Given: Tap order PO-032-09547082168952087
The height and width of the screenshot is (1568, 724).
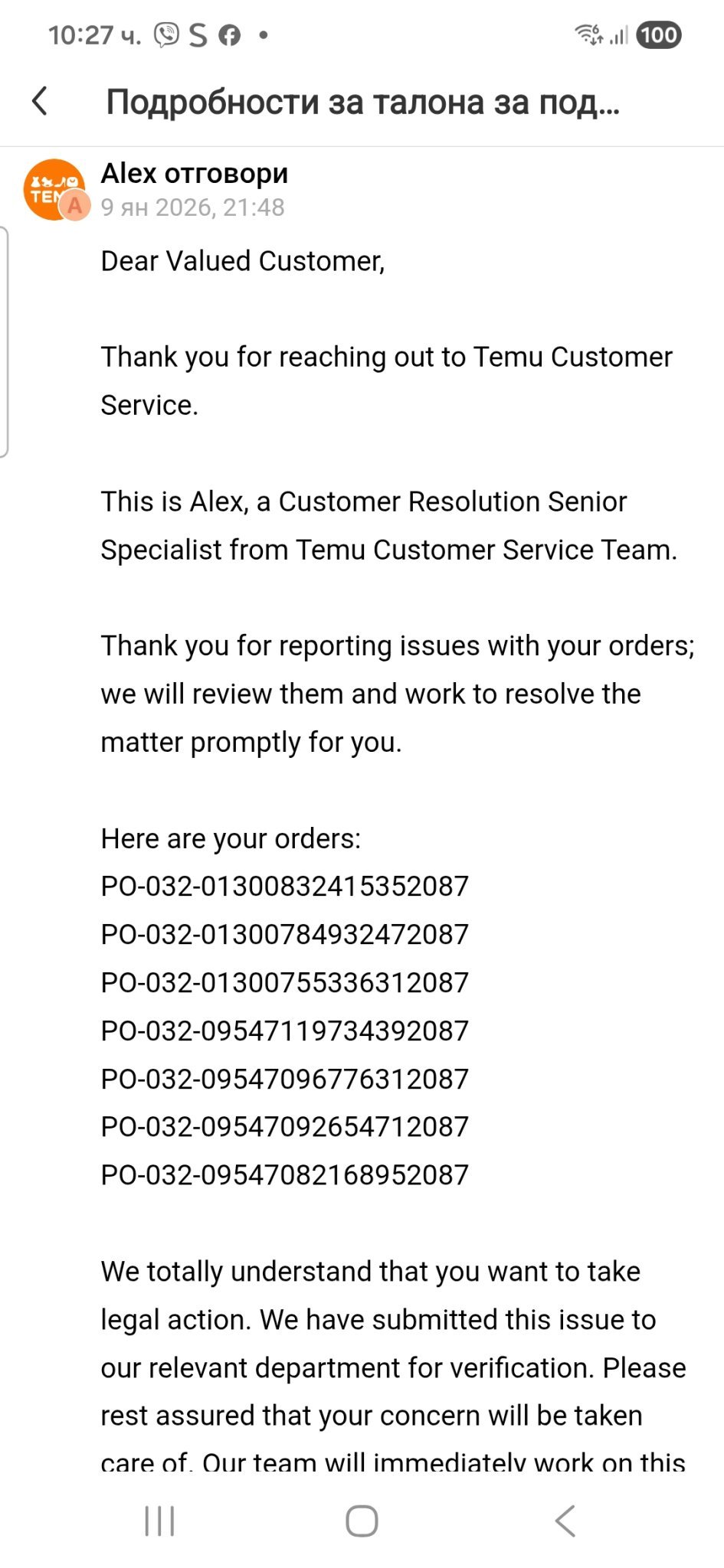Looking at the screenshot, I should 284,1175.
